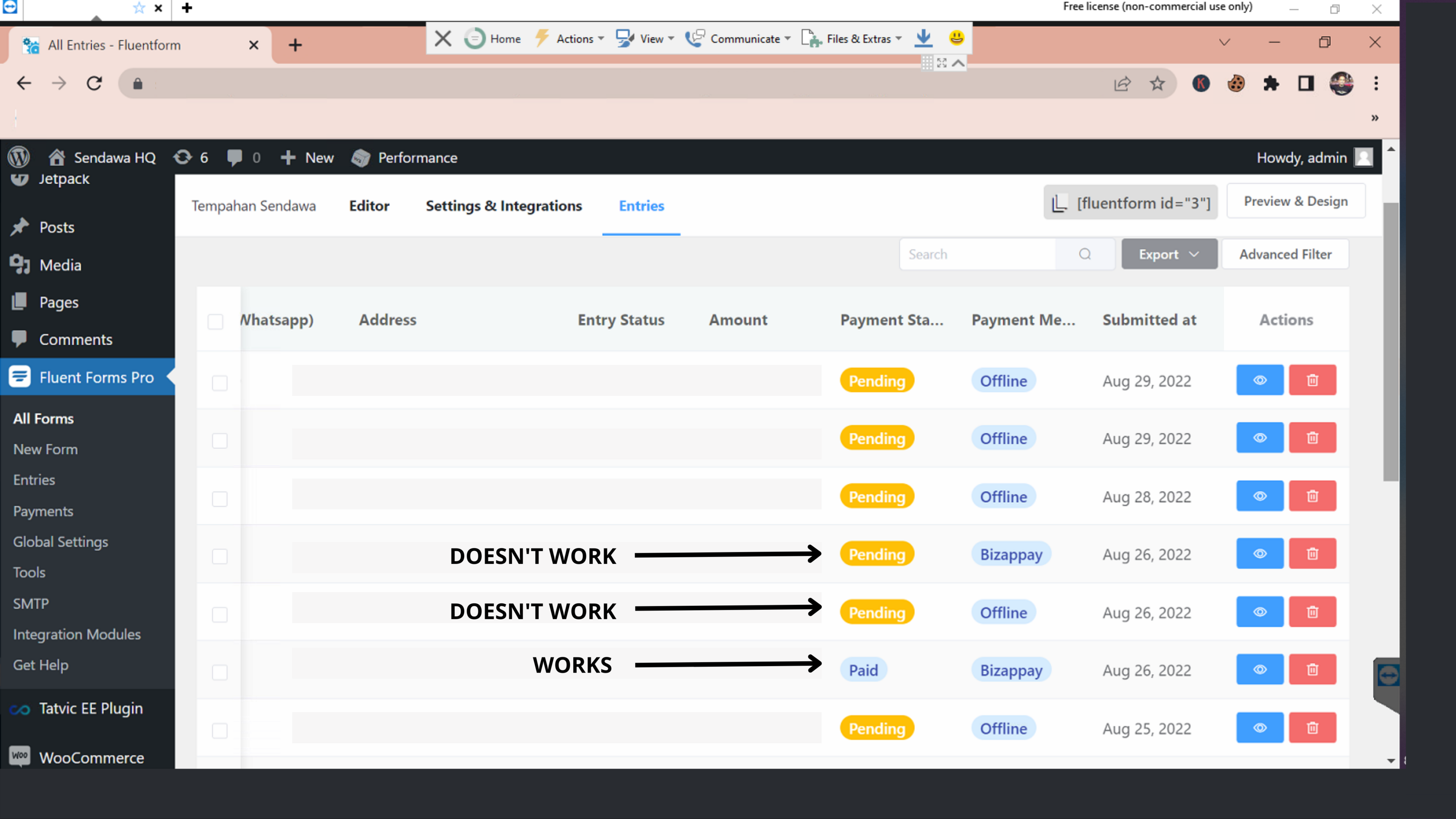
Task: Delete the first Aug 29 entry
Action: [x=1313, y=380]
